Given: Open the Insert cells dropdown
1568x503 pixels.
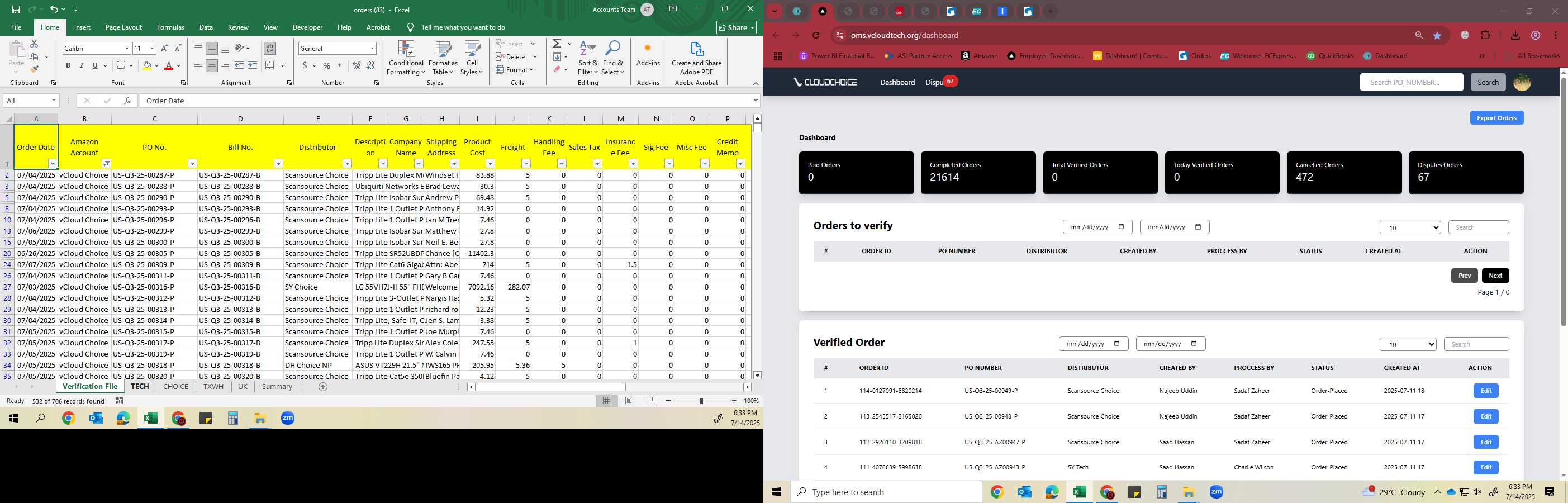Looking at the screenshot, I should (533, 44).
